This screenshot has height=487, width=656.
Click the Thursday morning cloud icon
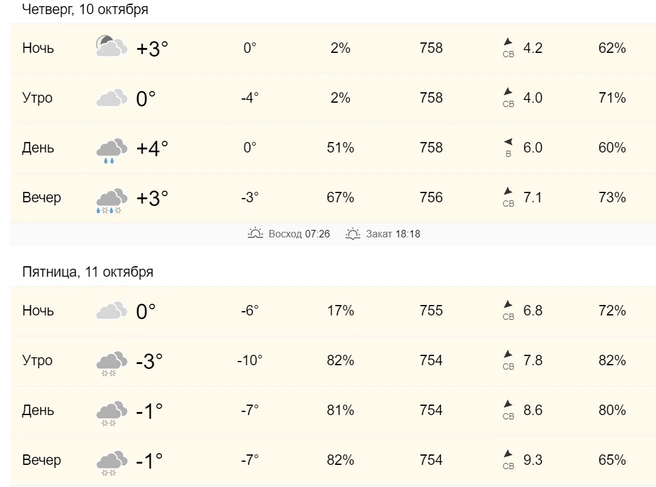coord(111,98)
